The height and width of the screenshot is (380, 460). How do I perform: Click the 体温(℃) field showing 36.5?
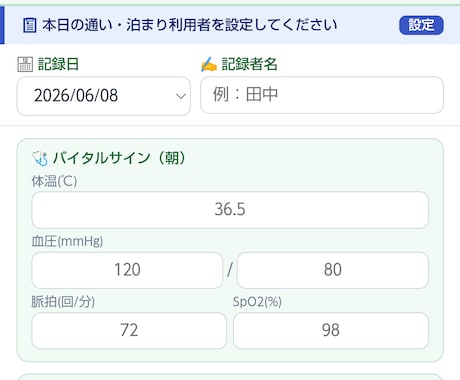point(230,210)
